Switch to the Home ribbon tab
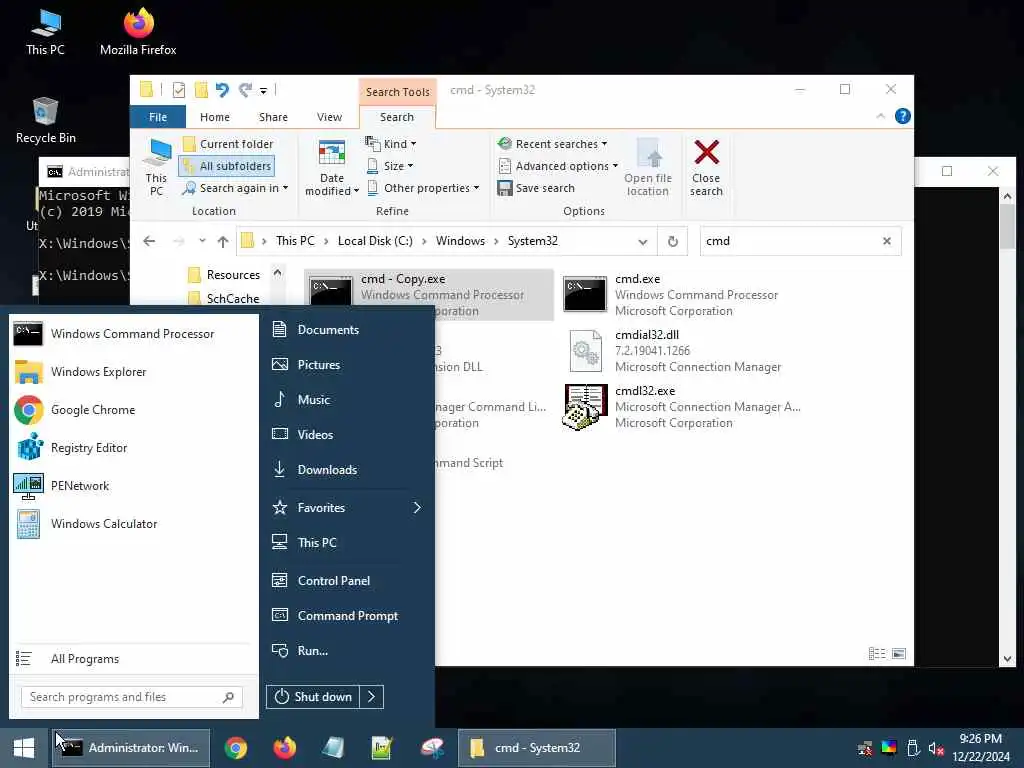 pyautogui.click(x=215, y=117)
